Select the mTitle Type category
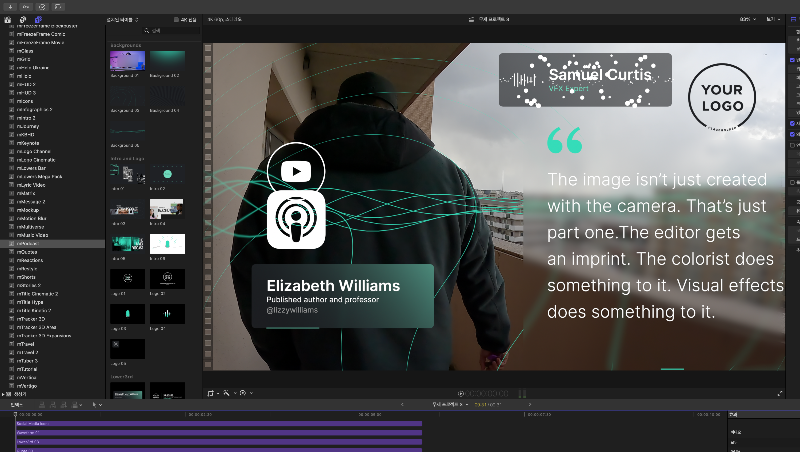The height and width of the screenshot is (452, 800). point(30,302)
